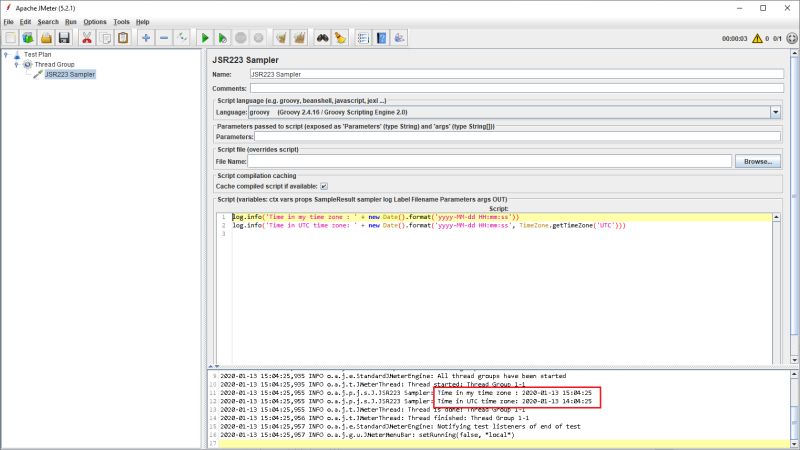Click the Help question mark icon
The image size is (800, 450).
(381, 38)
